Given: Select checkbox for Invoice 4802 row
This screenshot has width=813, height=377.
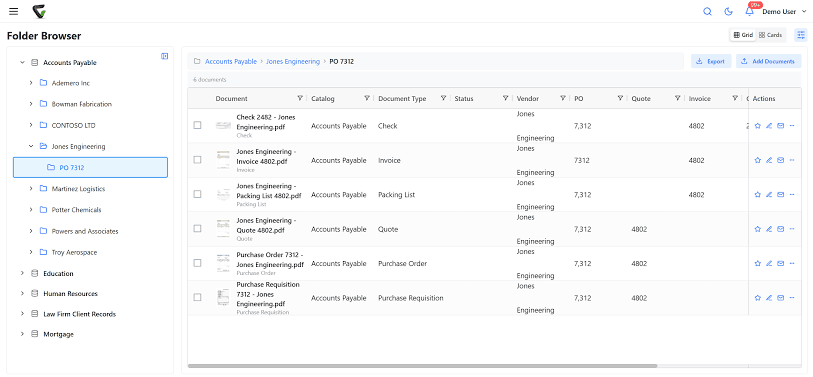Looking at the screenshot, I should tap(197, 160).
